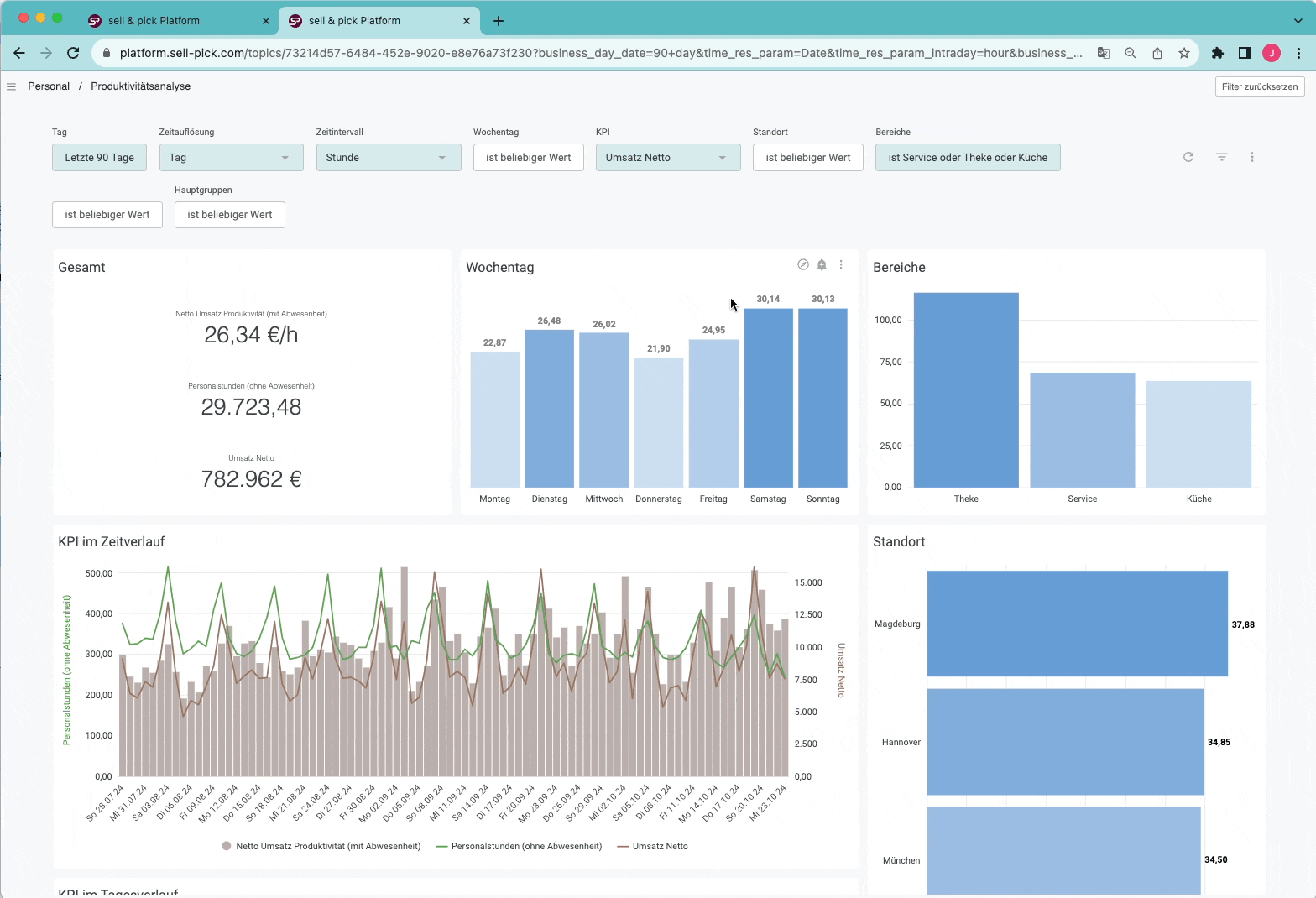This screenshot has height=898, width=1316.
Task: Open the hamburger navigation menu
Action: click(11, 86)
